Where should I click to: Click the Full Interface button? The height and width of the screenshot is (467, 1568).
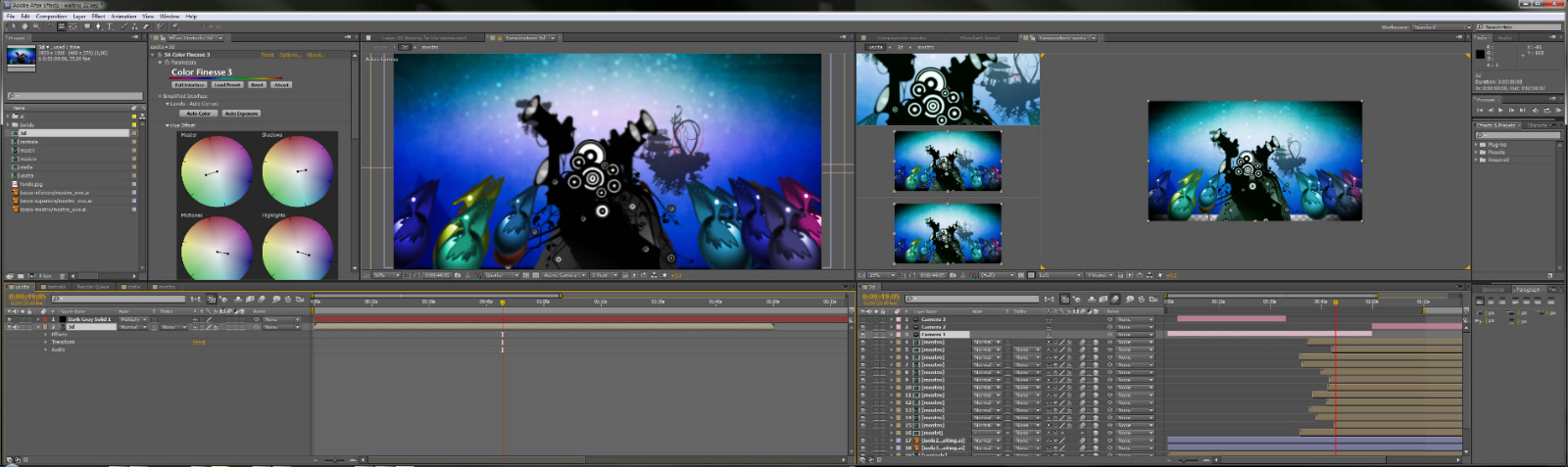[191, 85]
